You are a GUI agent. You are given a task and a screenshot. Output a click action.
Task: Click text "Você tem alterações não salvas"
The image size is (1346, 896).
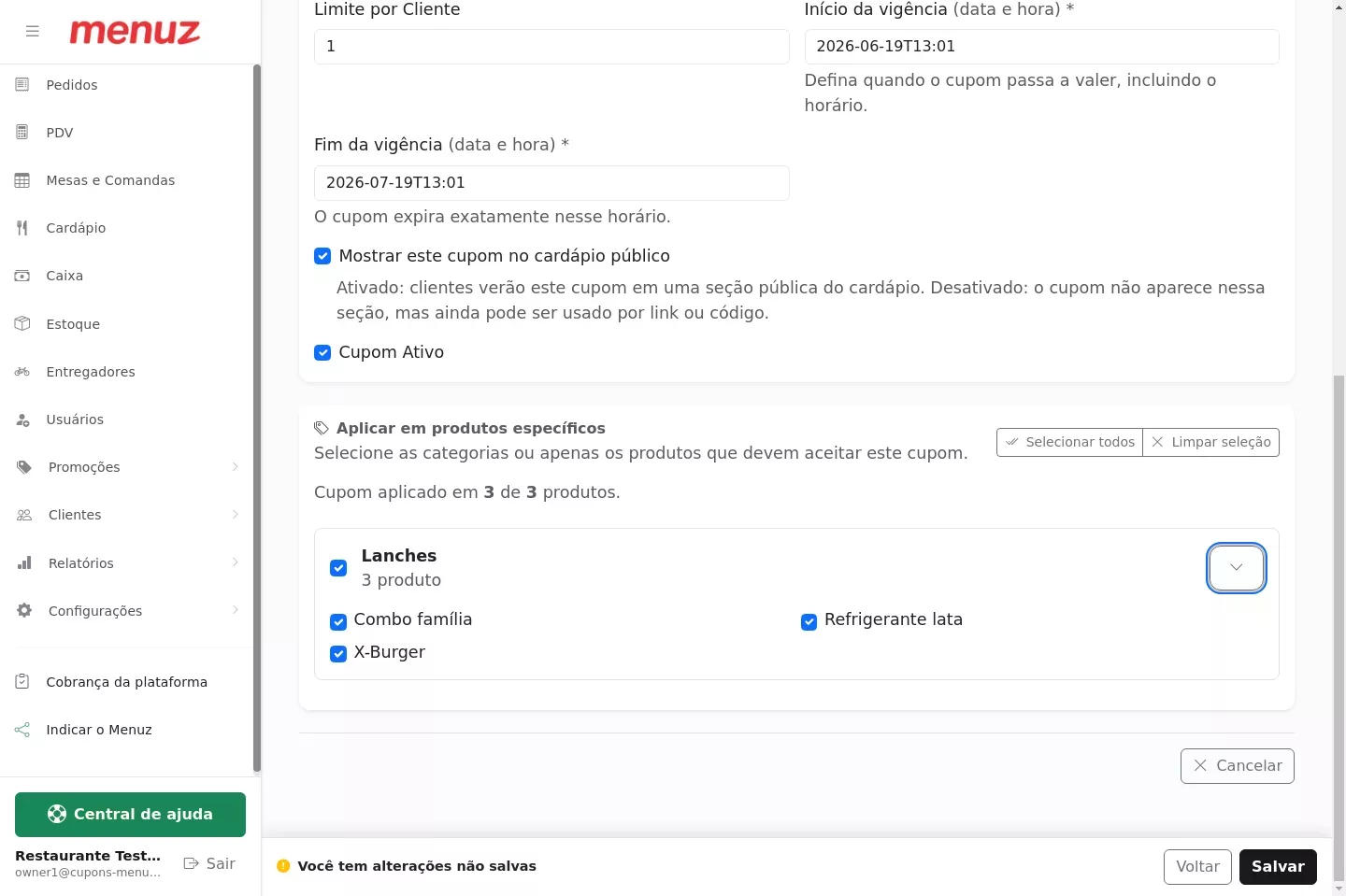[417, 866]
